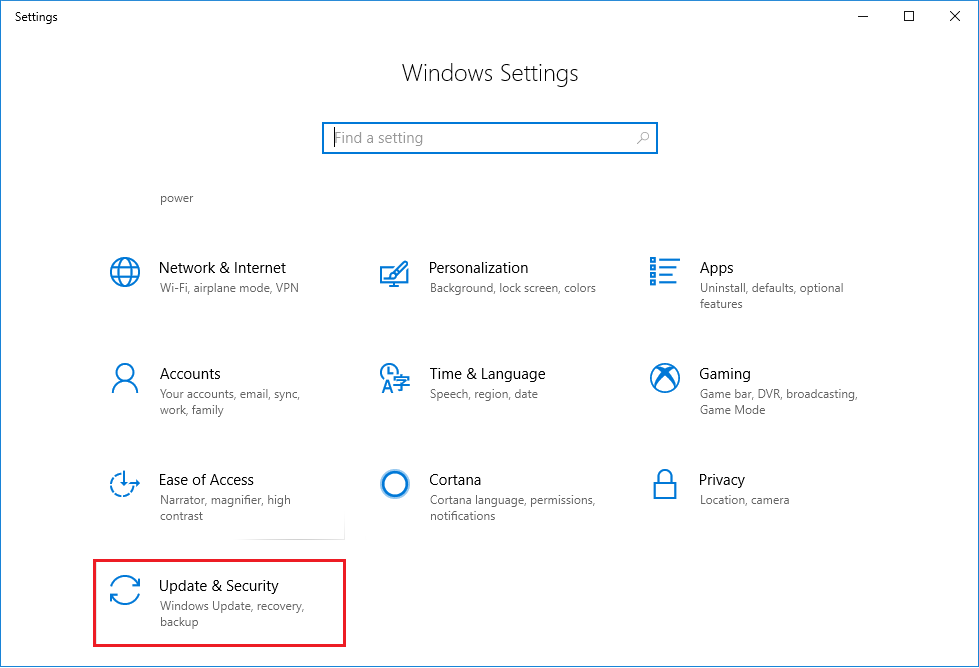979x668 pixels.
Task: Select the Gaming Xbox icon
Action: pyautogui.click(x=664, y=378)
